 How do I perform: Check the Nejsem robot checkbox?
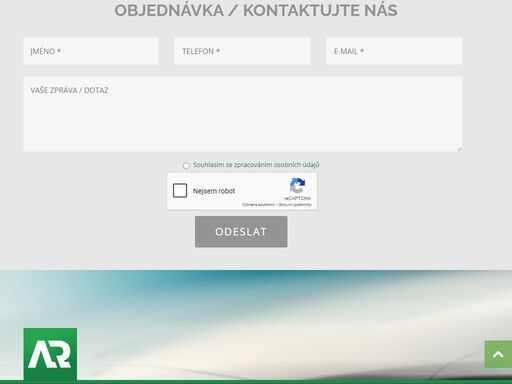coord(180,191)
